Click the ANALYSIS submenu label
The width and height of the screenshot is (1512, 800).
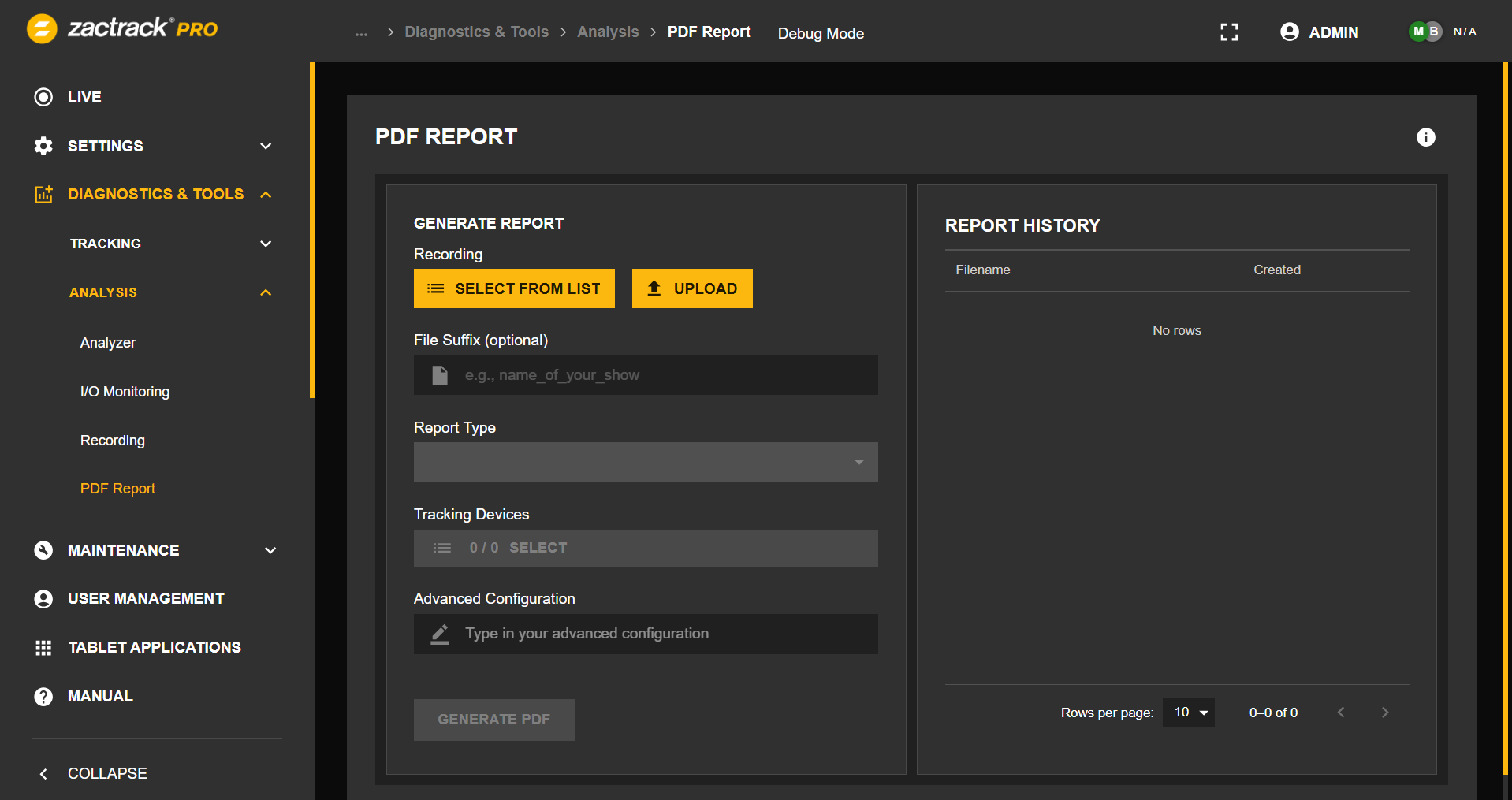tap(103, 292)
